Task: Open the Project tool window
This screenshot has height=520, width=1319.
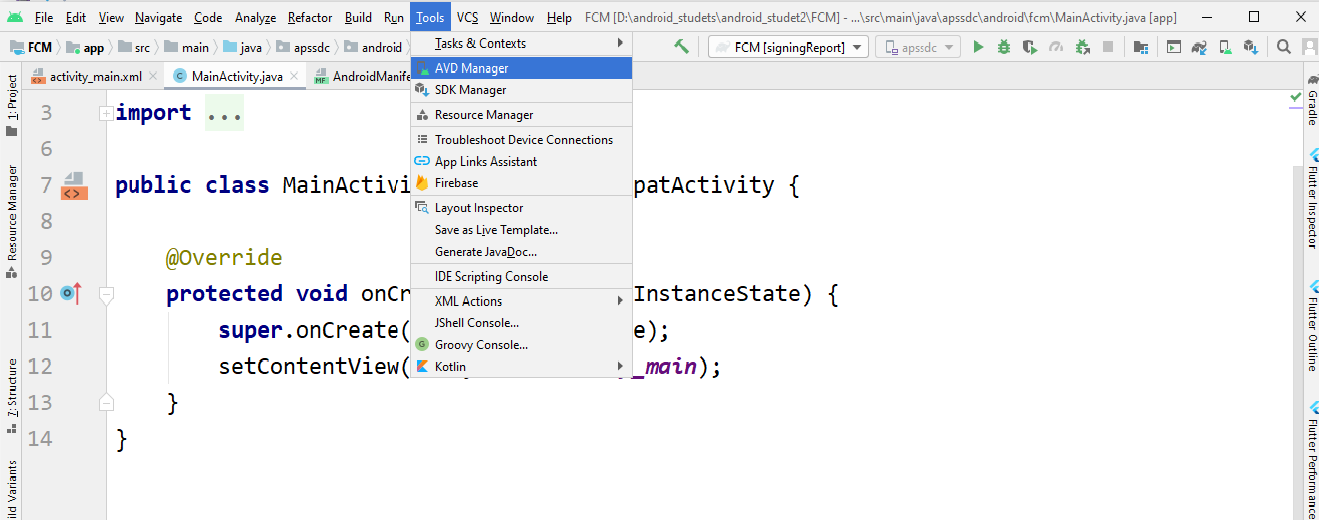Action: [11, 105]
